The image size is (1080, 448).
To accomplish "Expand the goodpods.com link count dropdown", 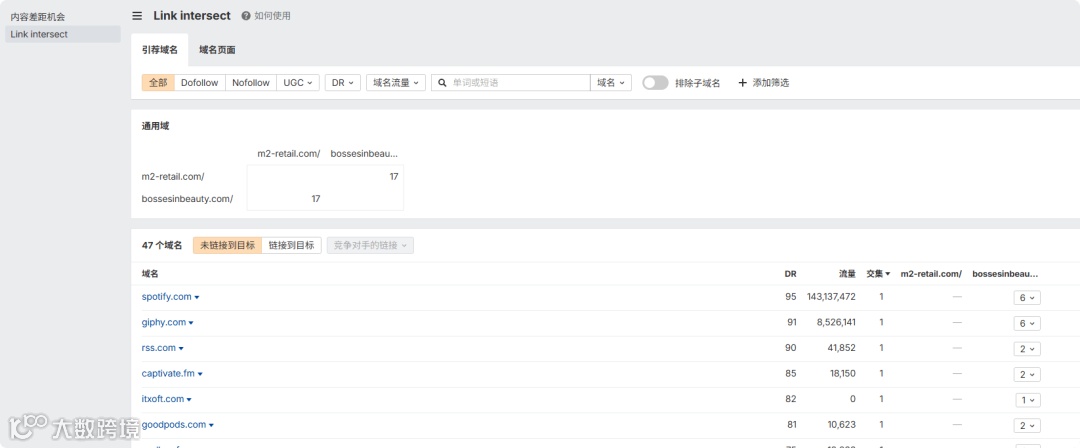I will point(1027,425).
